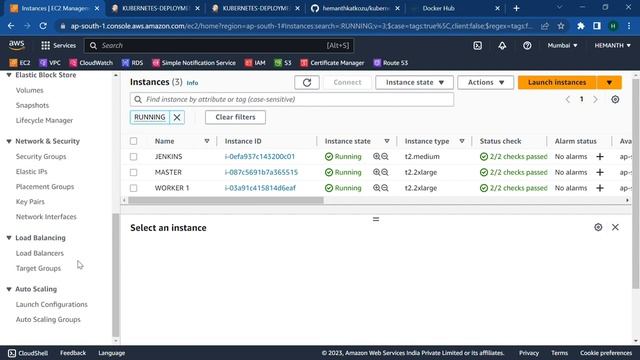Open the Instance state dropdown
Screen dimensions: 640x360
coord(414,82)
